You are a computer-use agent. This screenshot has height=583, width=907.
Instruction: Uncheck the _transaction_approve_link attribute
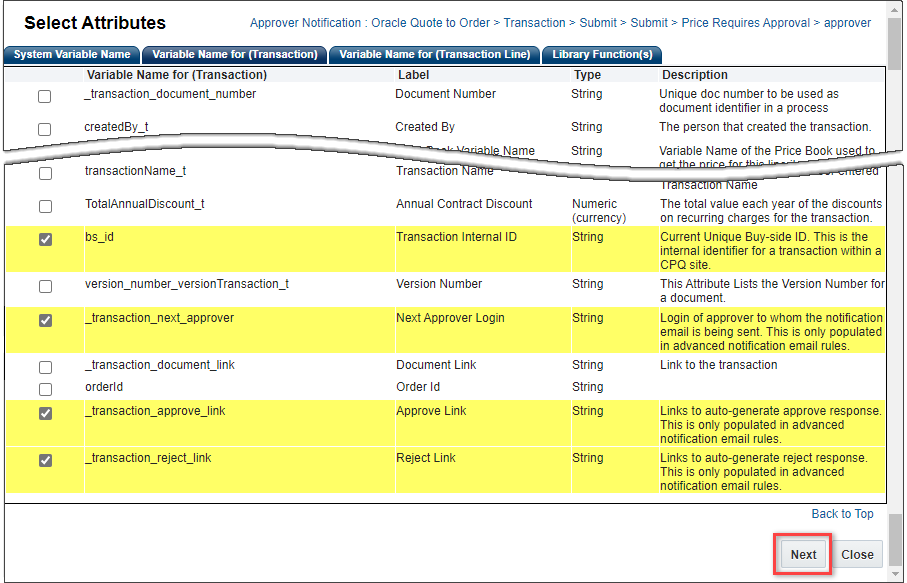(x=44, y=412)
